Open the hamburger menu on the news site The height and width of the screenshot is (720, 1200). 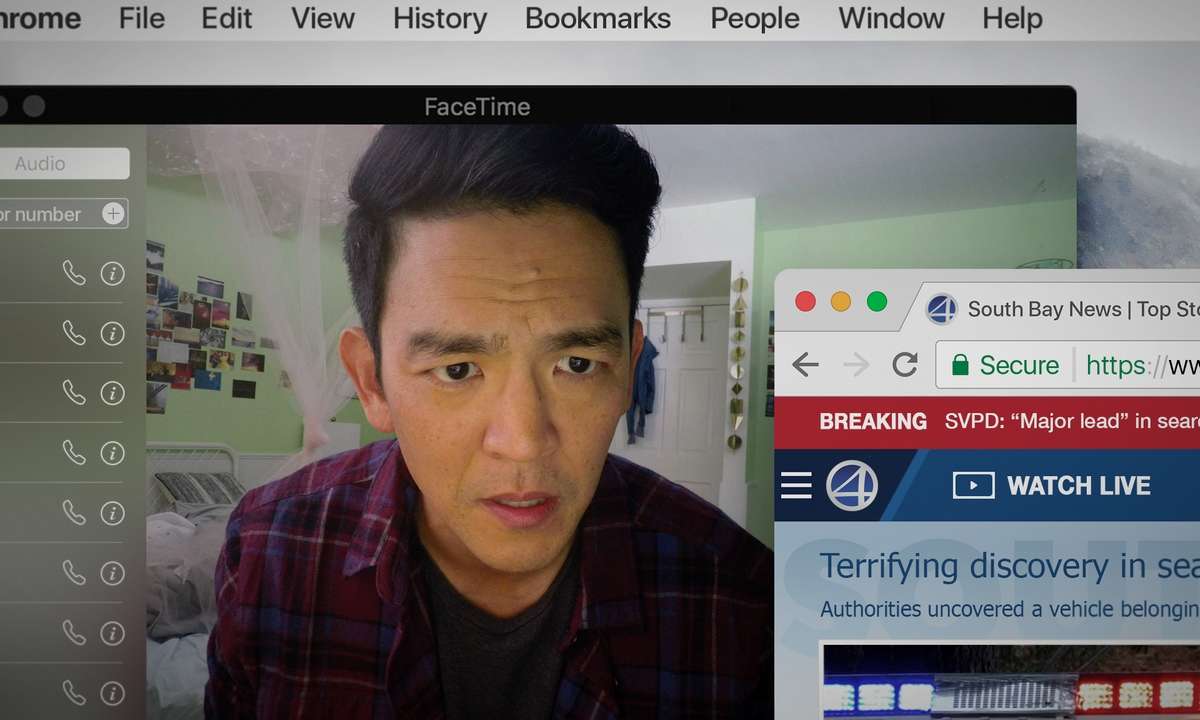pos(796,486)
